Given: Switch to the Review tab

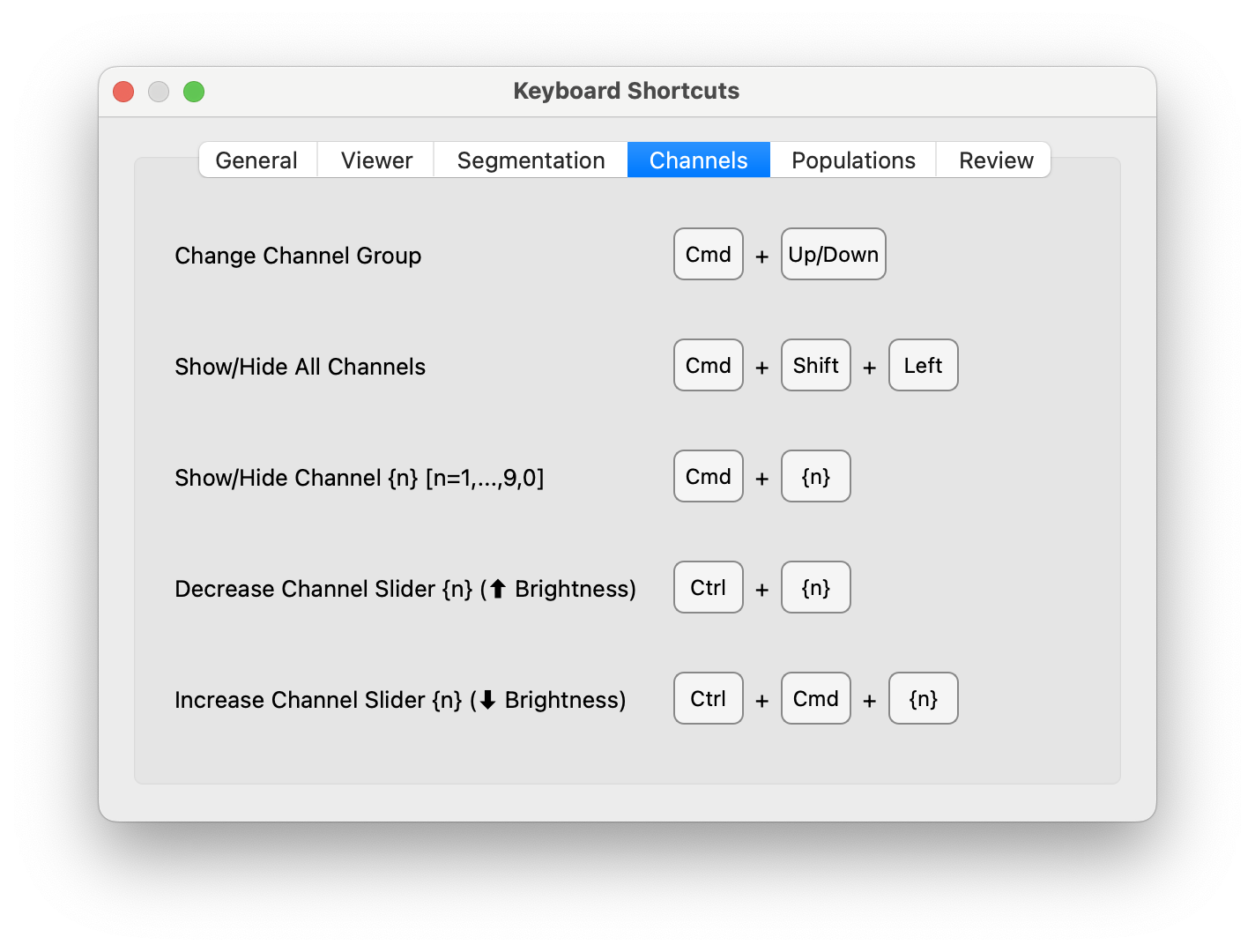Looking at the screenshot, I should 995,160.
